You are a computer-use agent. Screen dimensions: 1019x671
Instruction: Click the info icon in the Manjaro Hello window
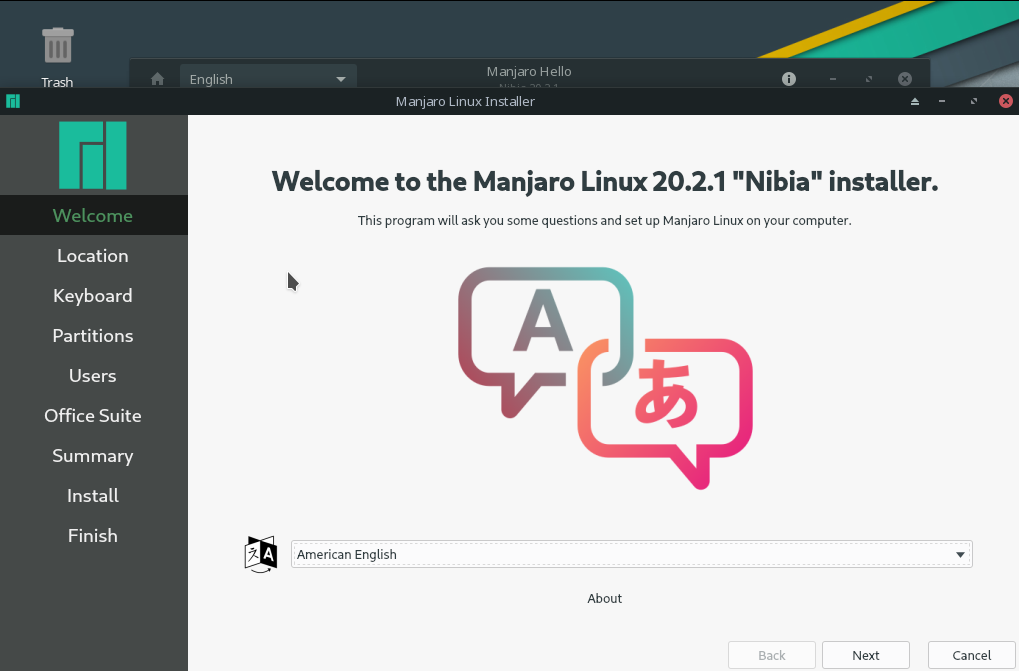(x=788, y=78)
